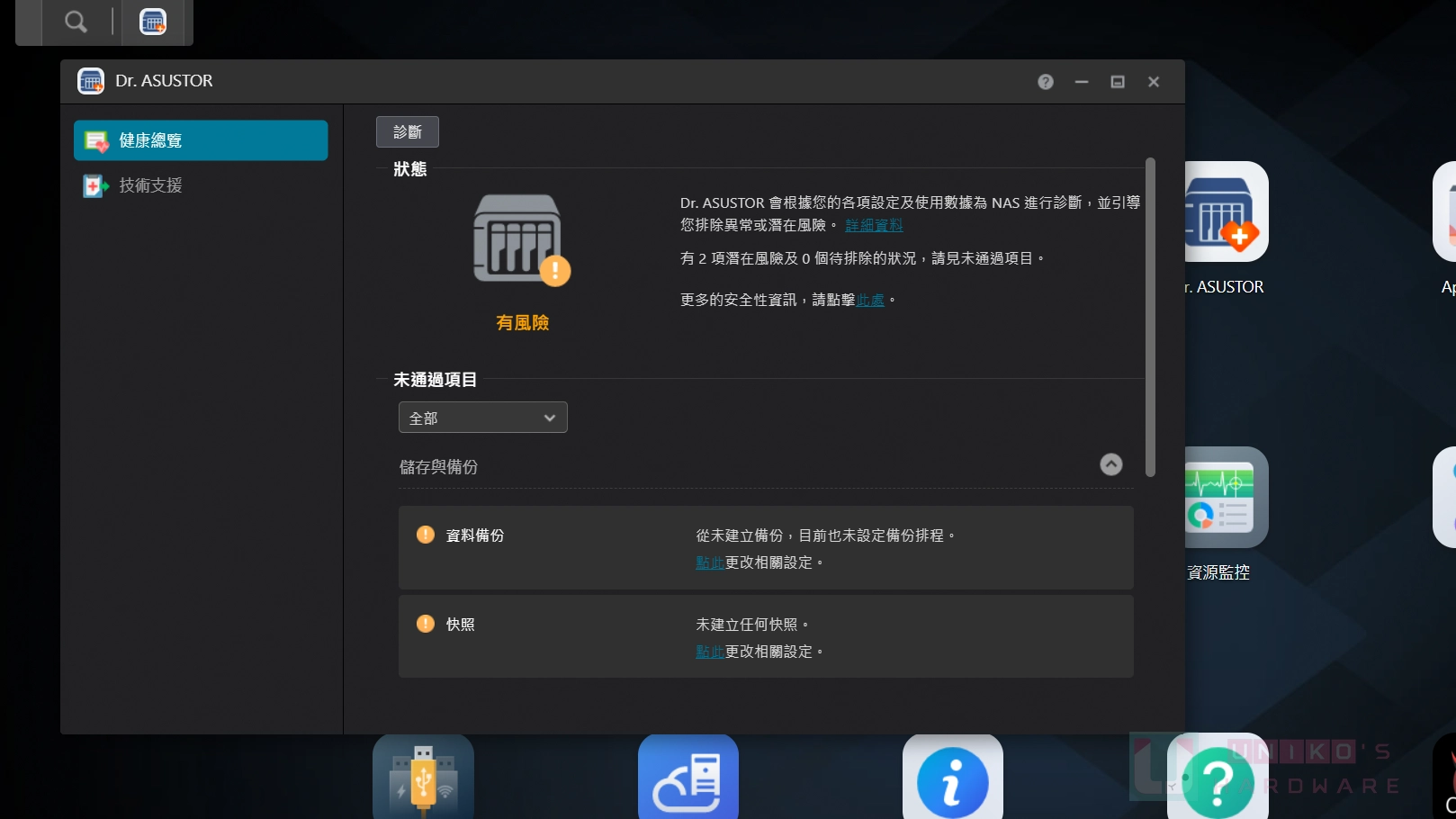1456x819 pixels.
Task: Close the Dr. ASUSTOR window
Action: coord(1154,82)
